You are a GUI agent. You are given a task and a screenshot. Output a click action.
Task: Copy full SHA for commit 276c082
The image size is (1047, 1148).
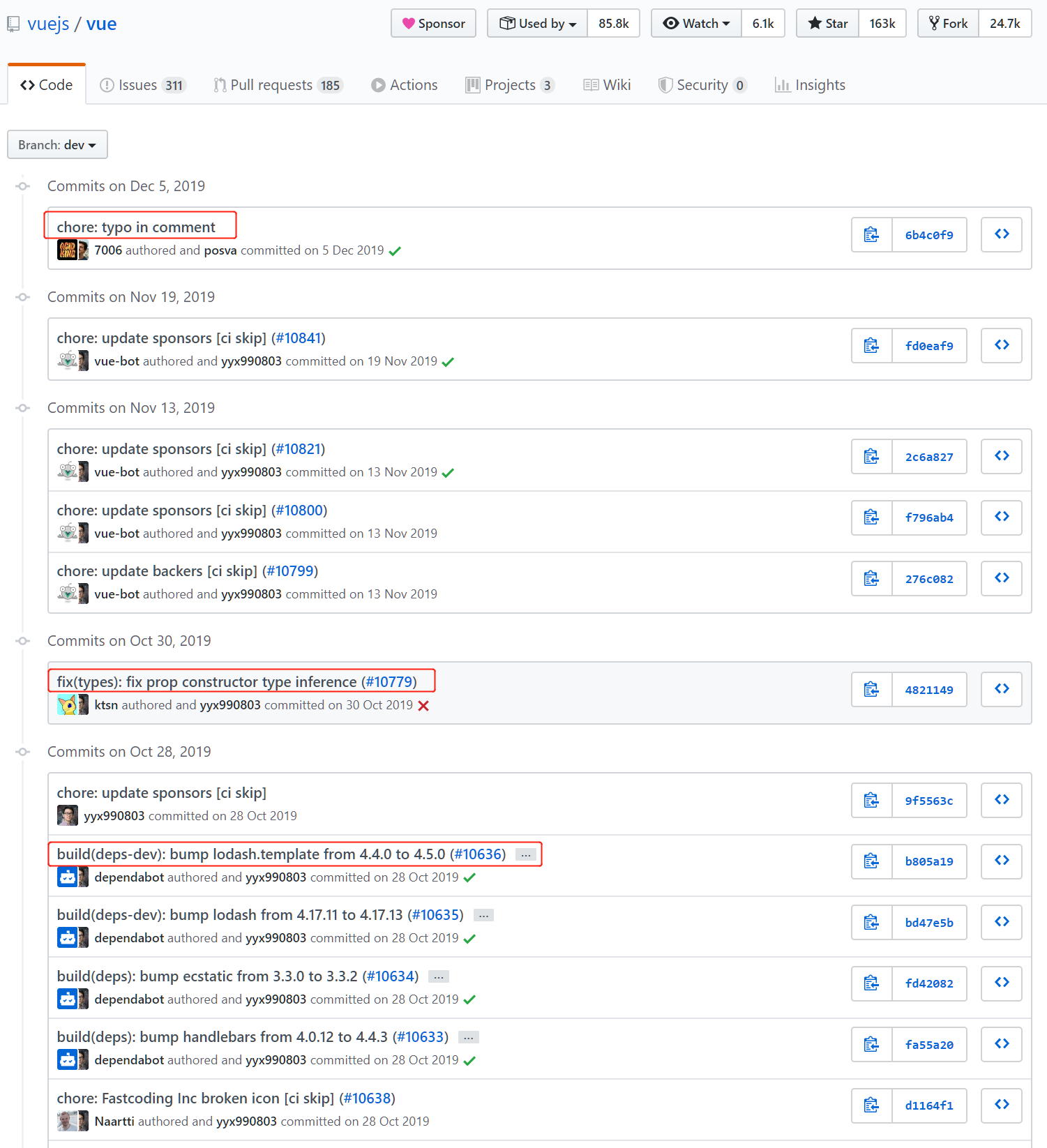(x=871, y=578)
